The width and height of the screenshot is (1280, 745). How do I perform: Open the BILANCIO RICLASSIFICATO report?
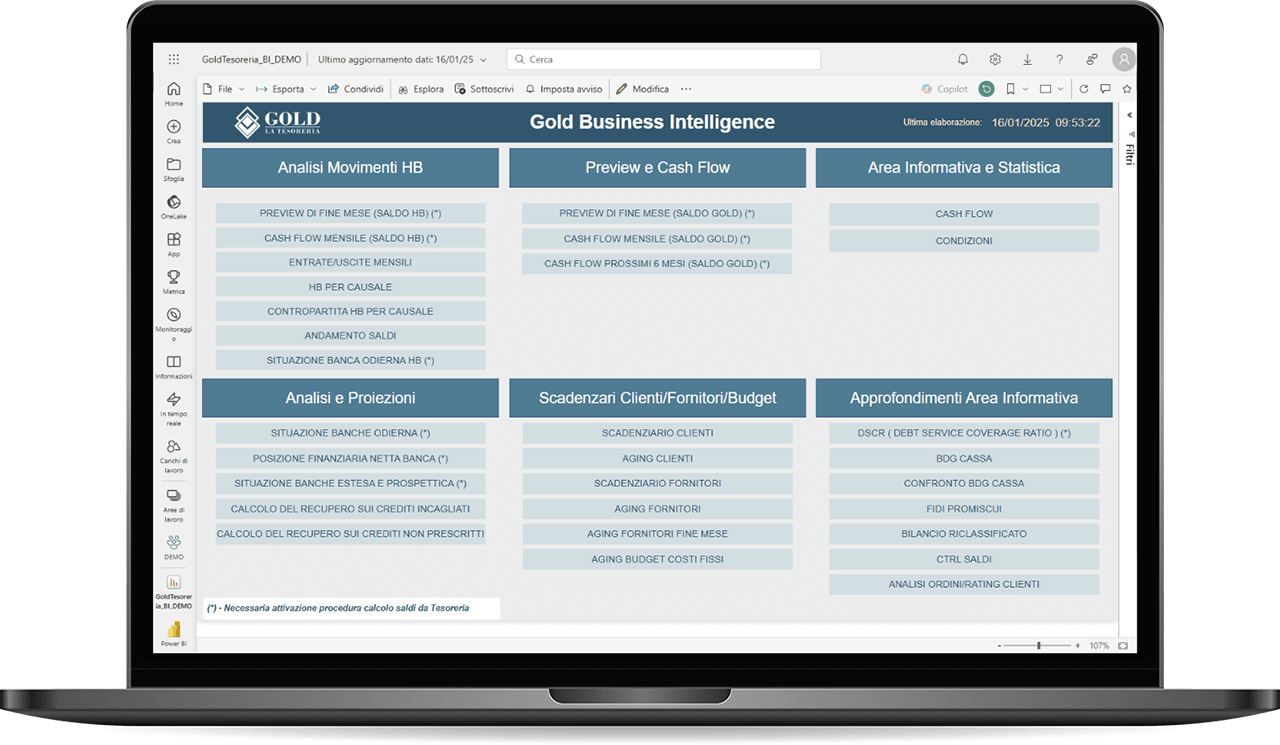click(963, 534)
